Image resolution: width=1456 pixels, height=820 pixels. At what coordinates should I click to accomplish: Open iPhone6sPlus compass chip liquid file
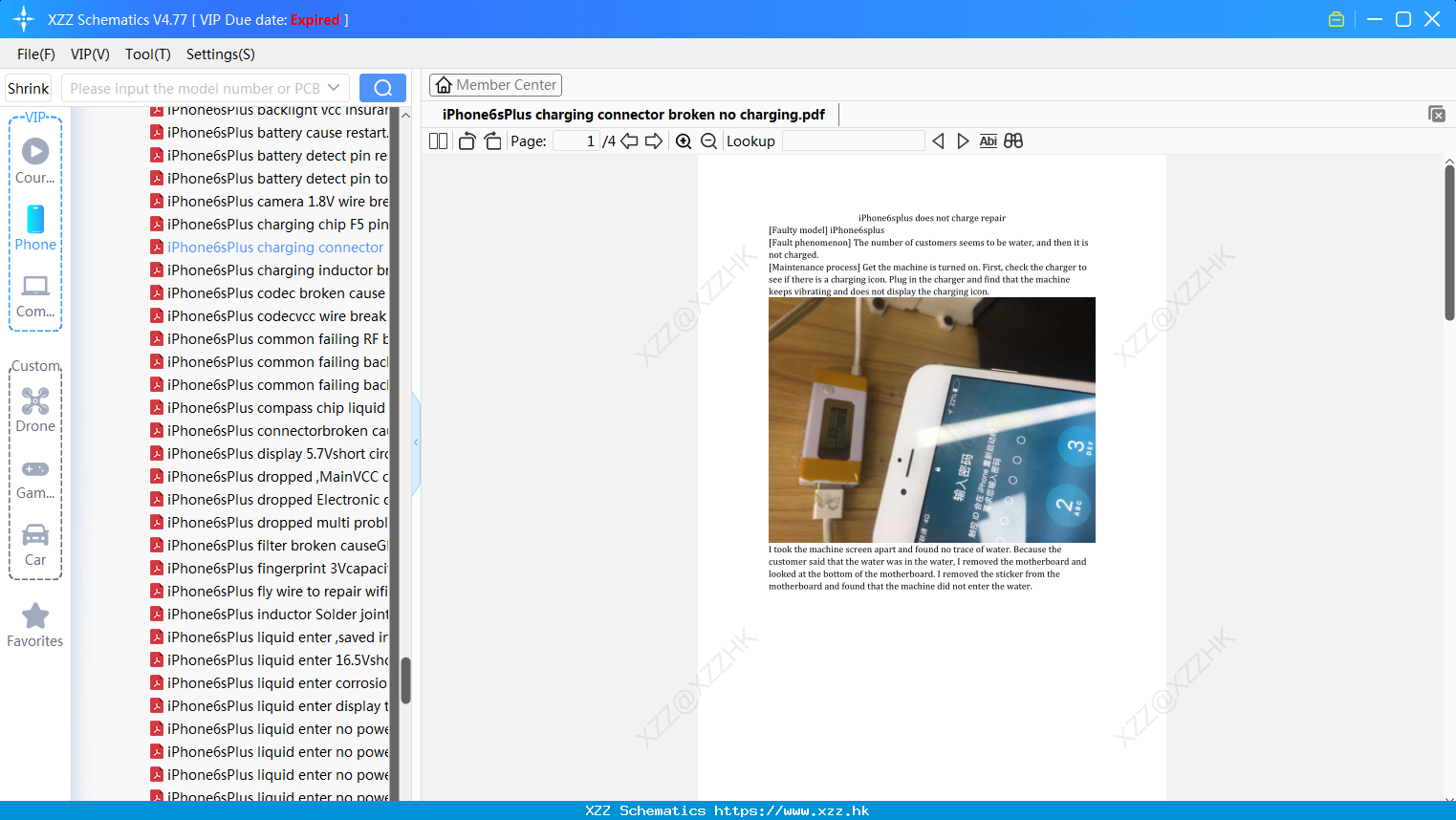click(x=269, y=408)
